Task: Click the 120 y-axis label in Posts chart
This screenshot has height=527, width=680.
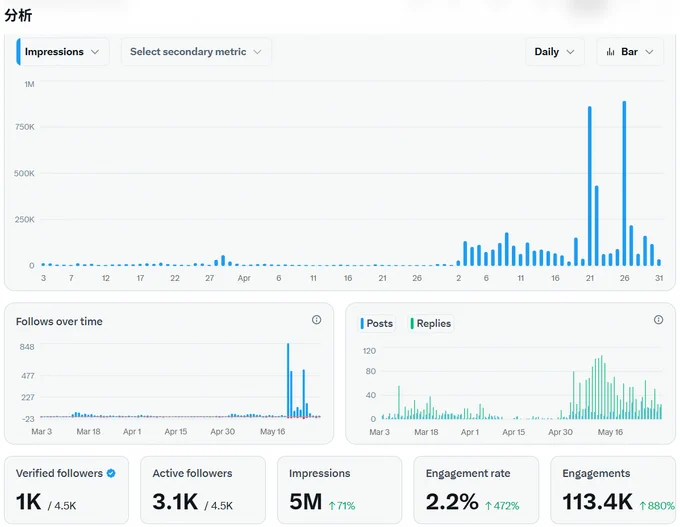Action: pos(369,350)
